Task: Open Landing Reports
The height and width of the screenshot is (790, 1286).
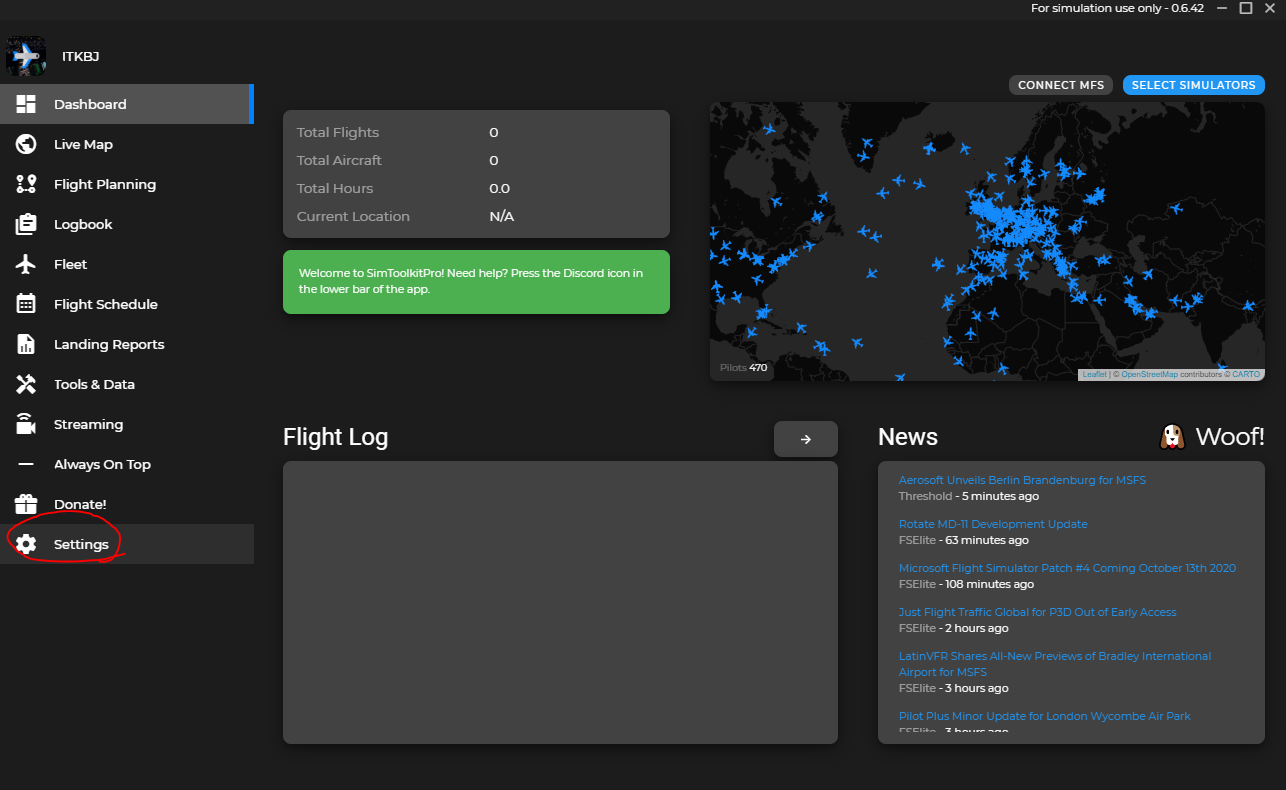Action: [x=126, y=344]
